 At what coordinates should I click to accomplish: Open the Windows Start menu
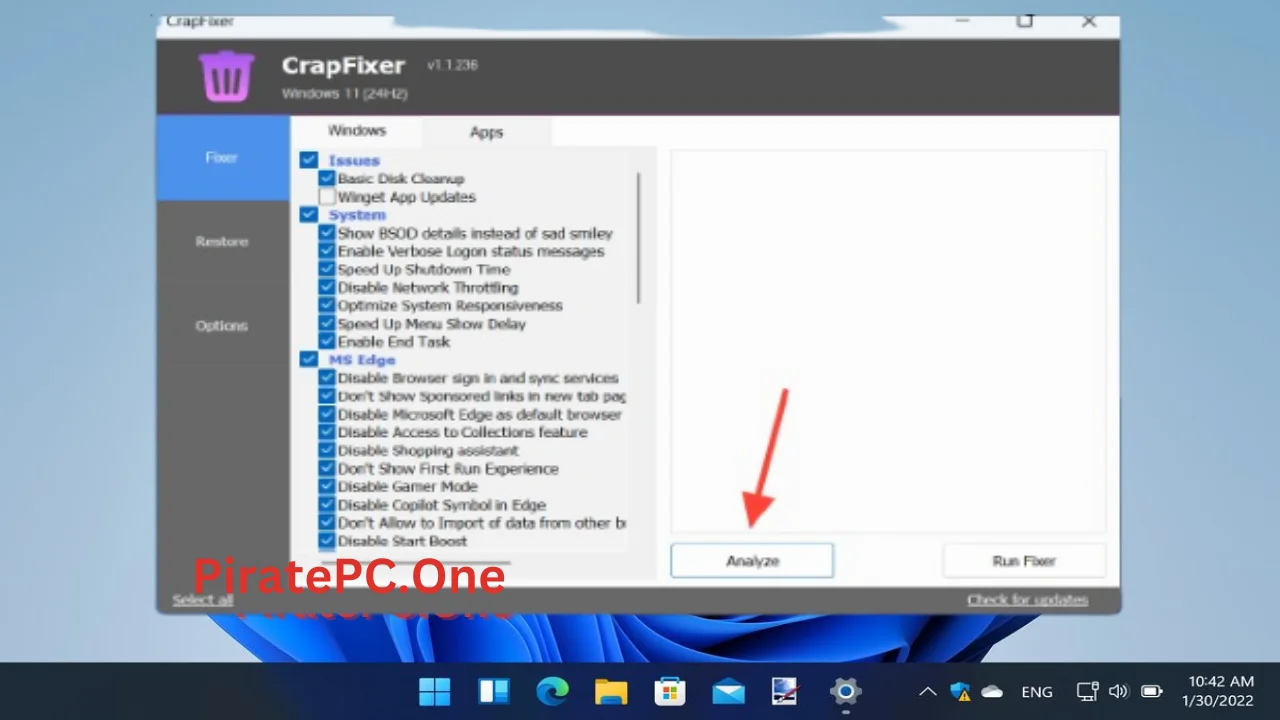pyautogui.click(x=435, y=691)
